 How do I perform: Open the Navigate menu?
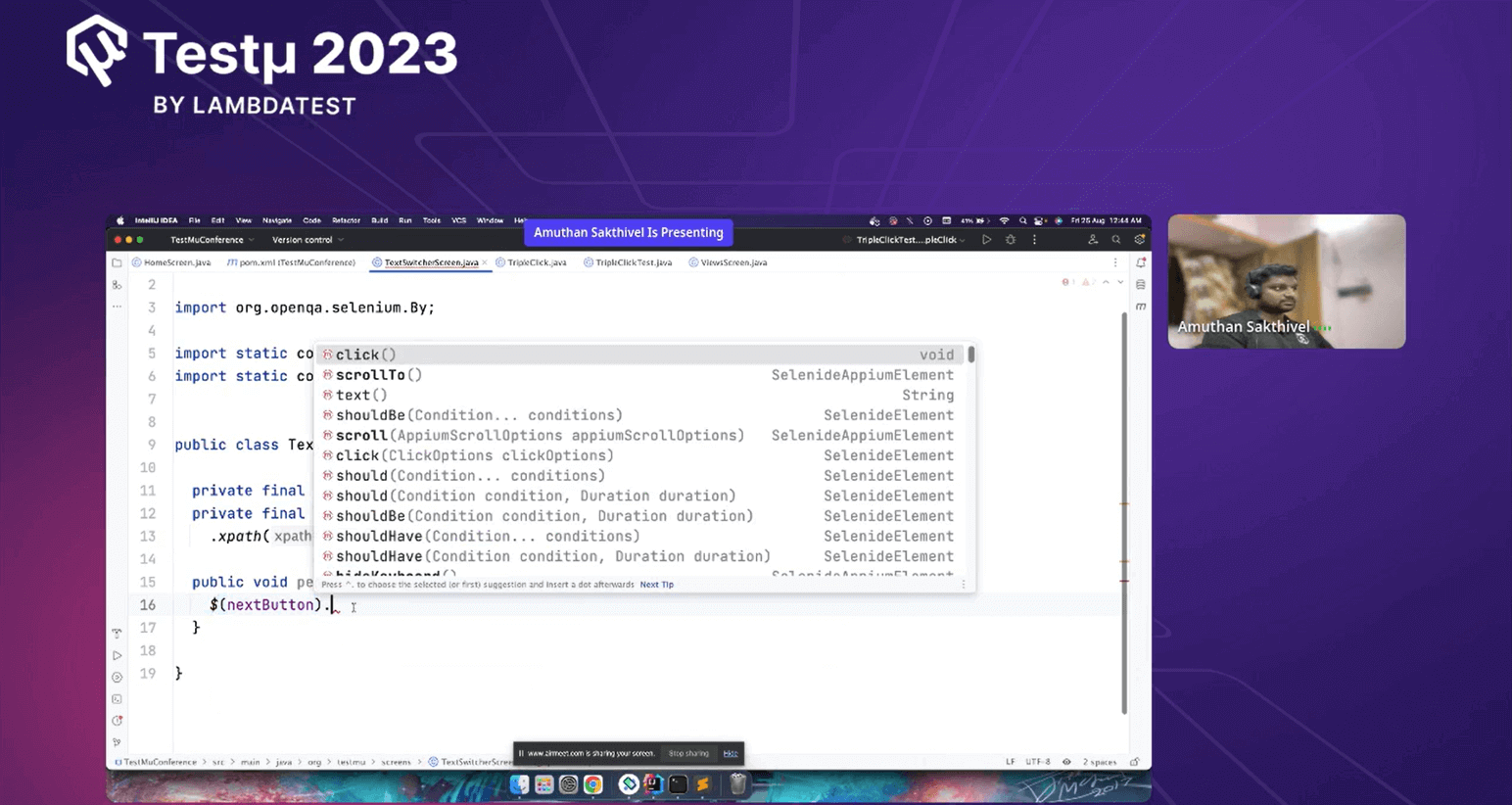coord(277,221)
